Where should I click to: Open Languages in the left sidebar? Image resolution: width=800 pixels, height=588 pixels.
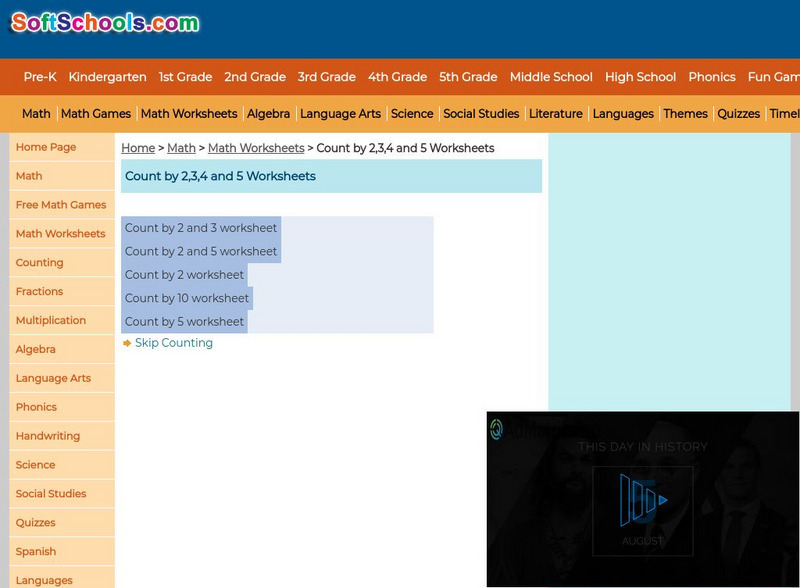[x=62, y=578]
